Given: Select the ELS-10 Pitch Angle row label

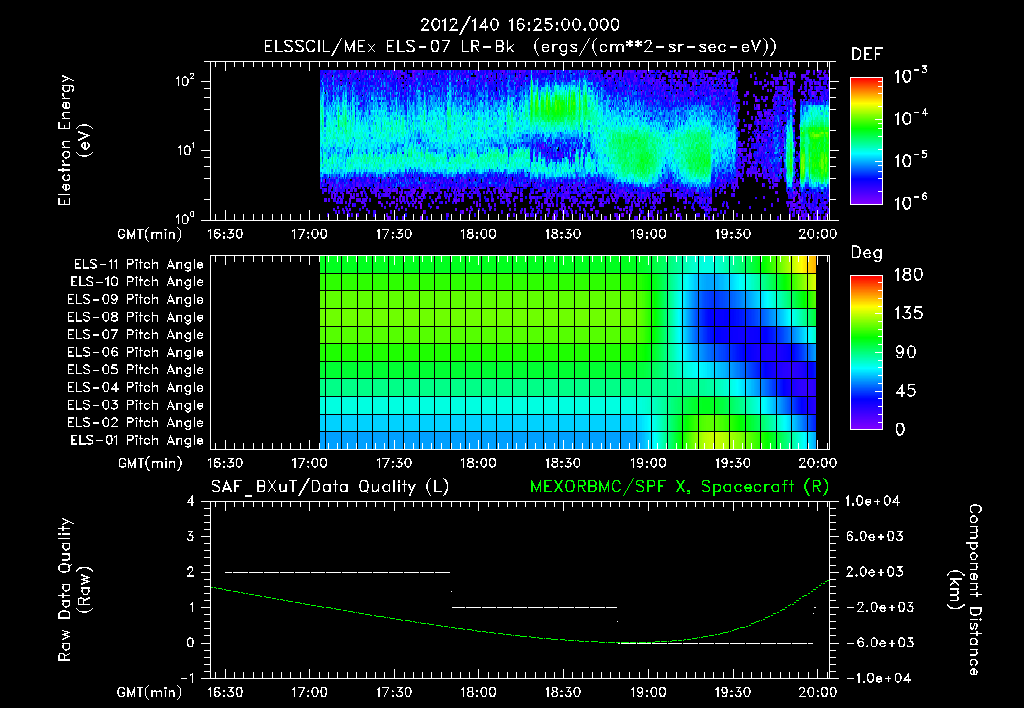Looking at the screenshot, I should click(x=137, y=282).
